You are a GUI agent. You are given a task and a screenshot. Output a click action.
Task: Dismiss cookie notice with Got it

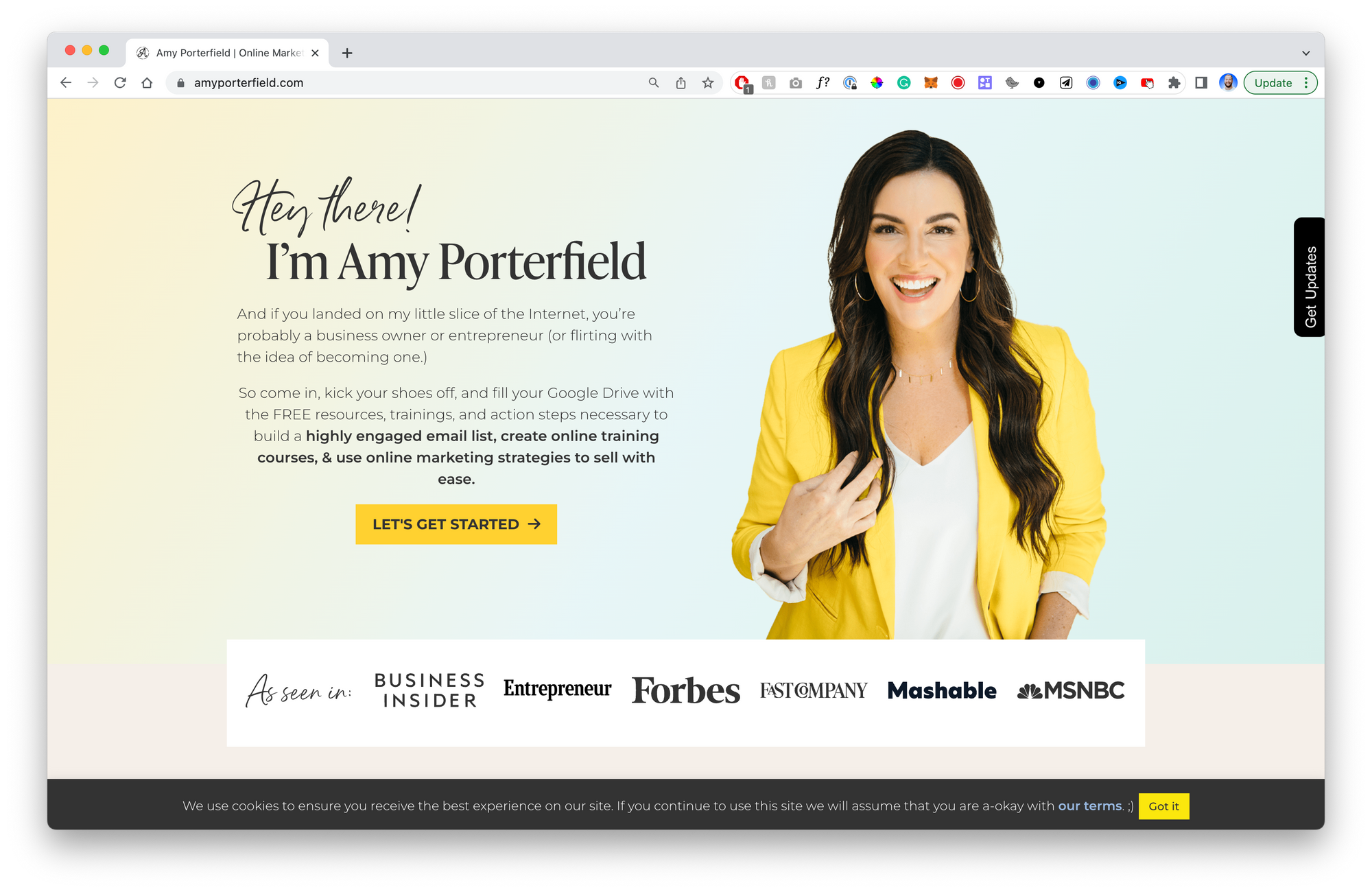click(x=1163, y=806)
